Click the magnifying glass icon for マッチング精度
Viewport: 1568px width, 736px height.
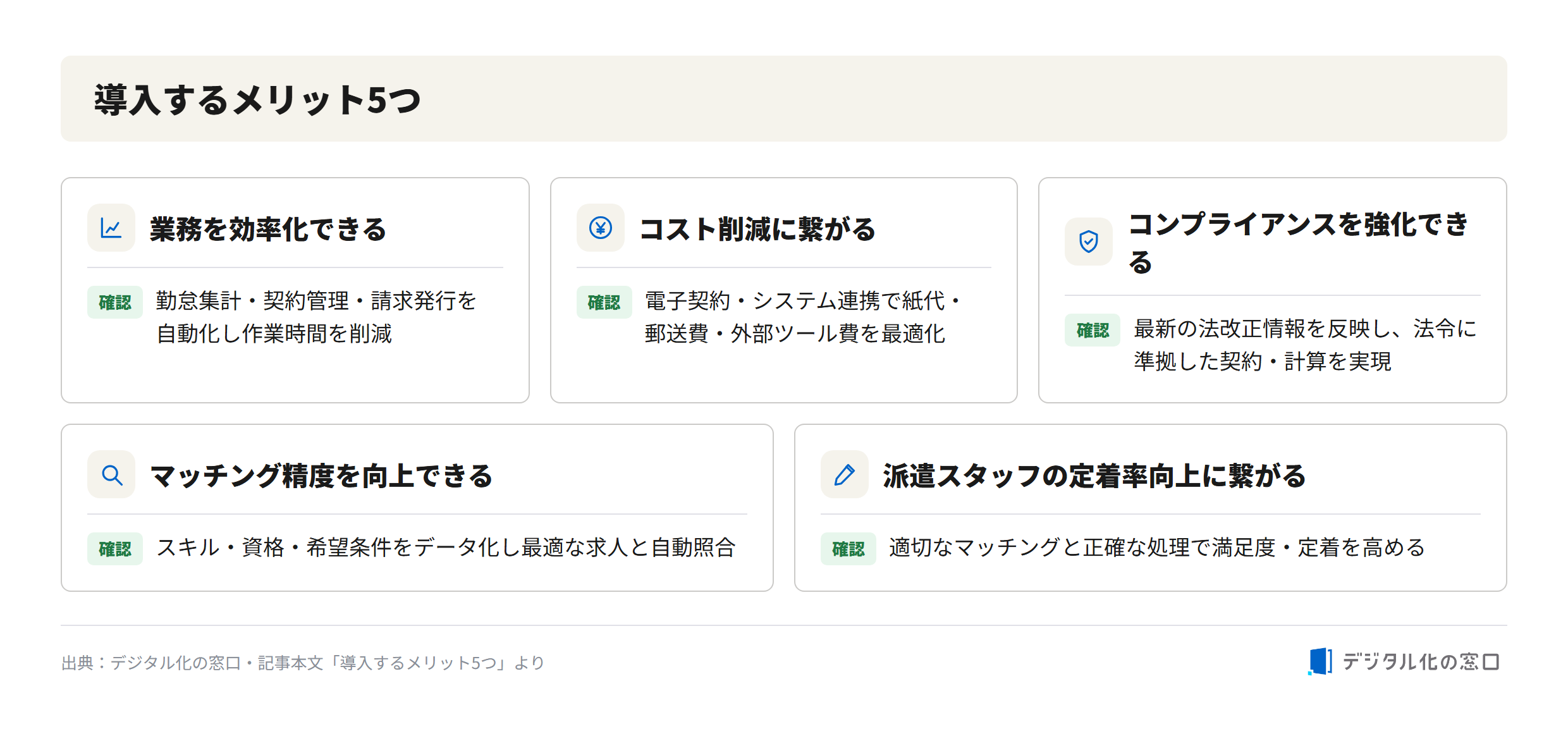pos(111,474)
